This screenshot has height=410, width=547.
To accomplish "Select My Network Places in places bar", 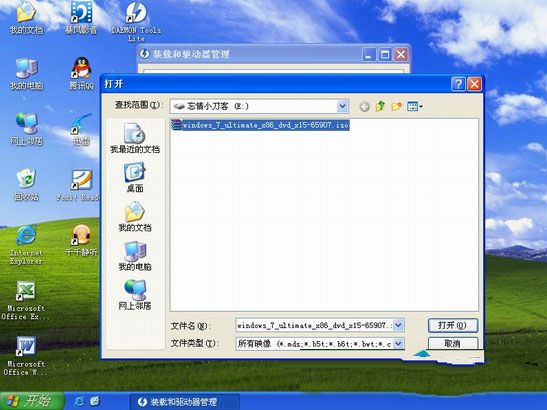I will pos(135,295).
